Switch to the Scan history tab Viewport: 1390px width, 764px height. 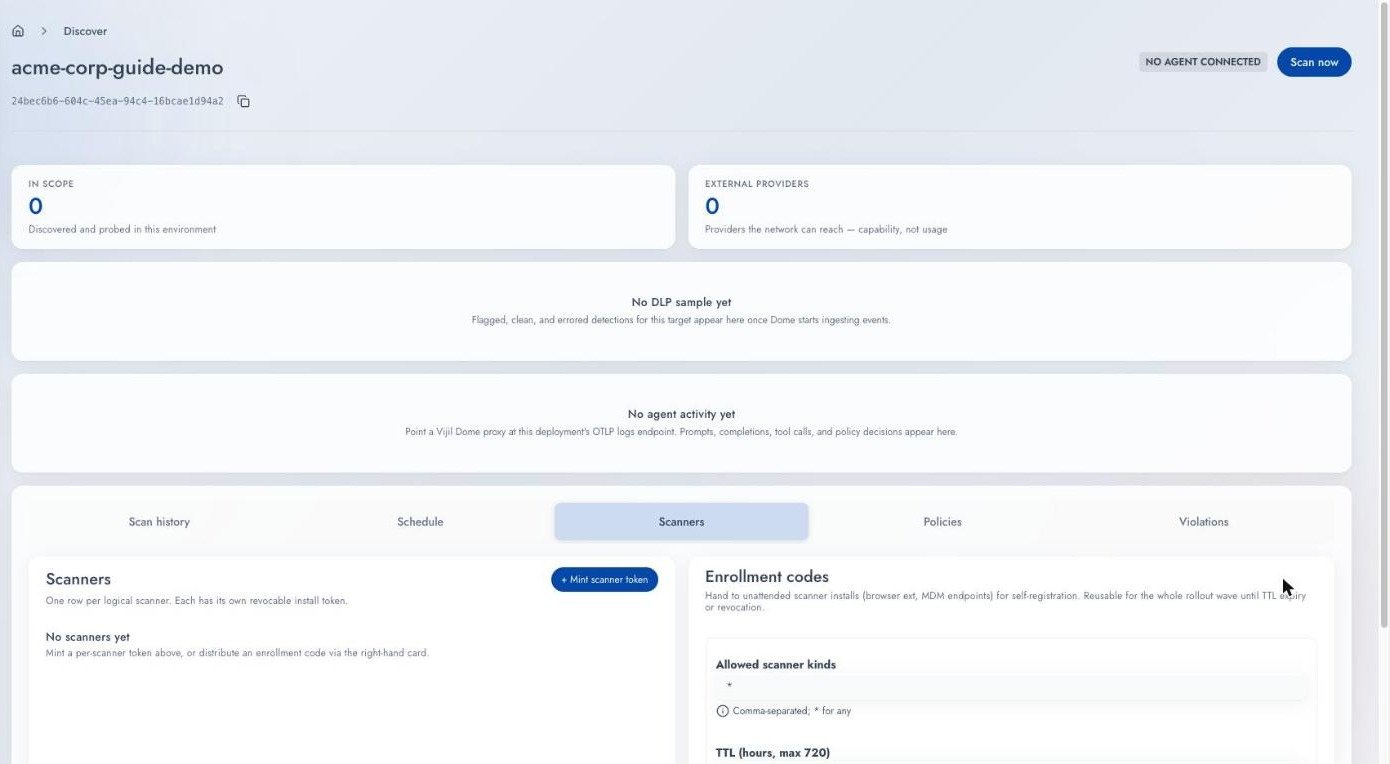[159, 521]
